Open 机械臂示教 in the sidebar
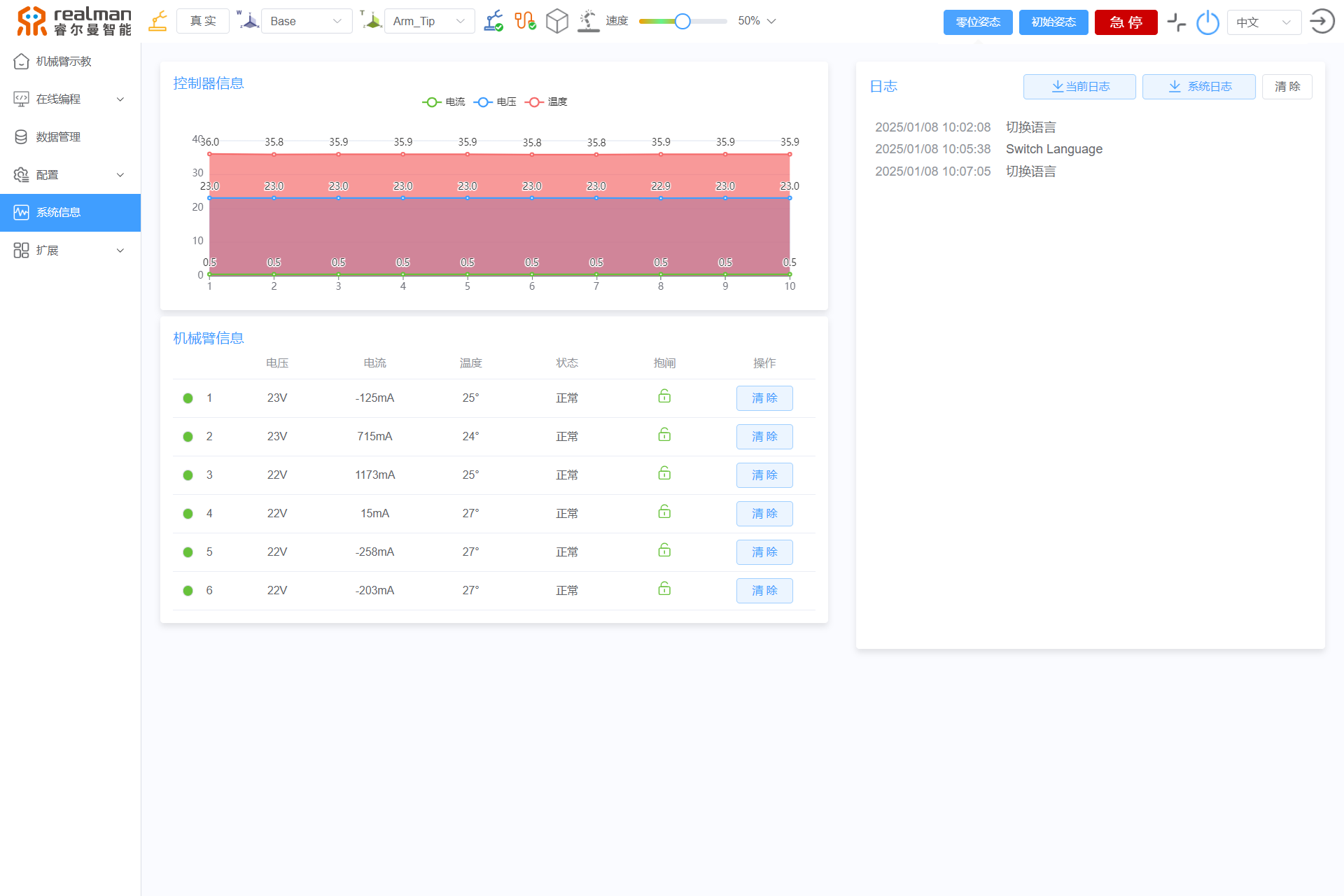Viewport: 1344px width, 896px height. tap(64, 62)
